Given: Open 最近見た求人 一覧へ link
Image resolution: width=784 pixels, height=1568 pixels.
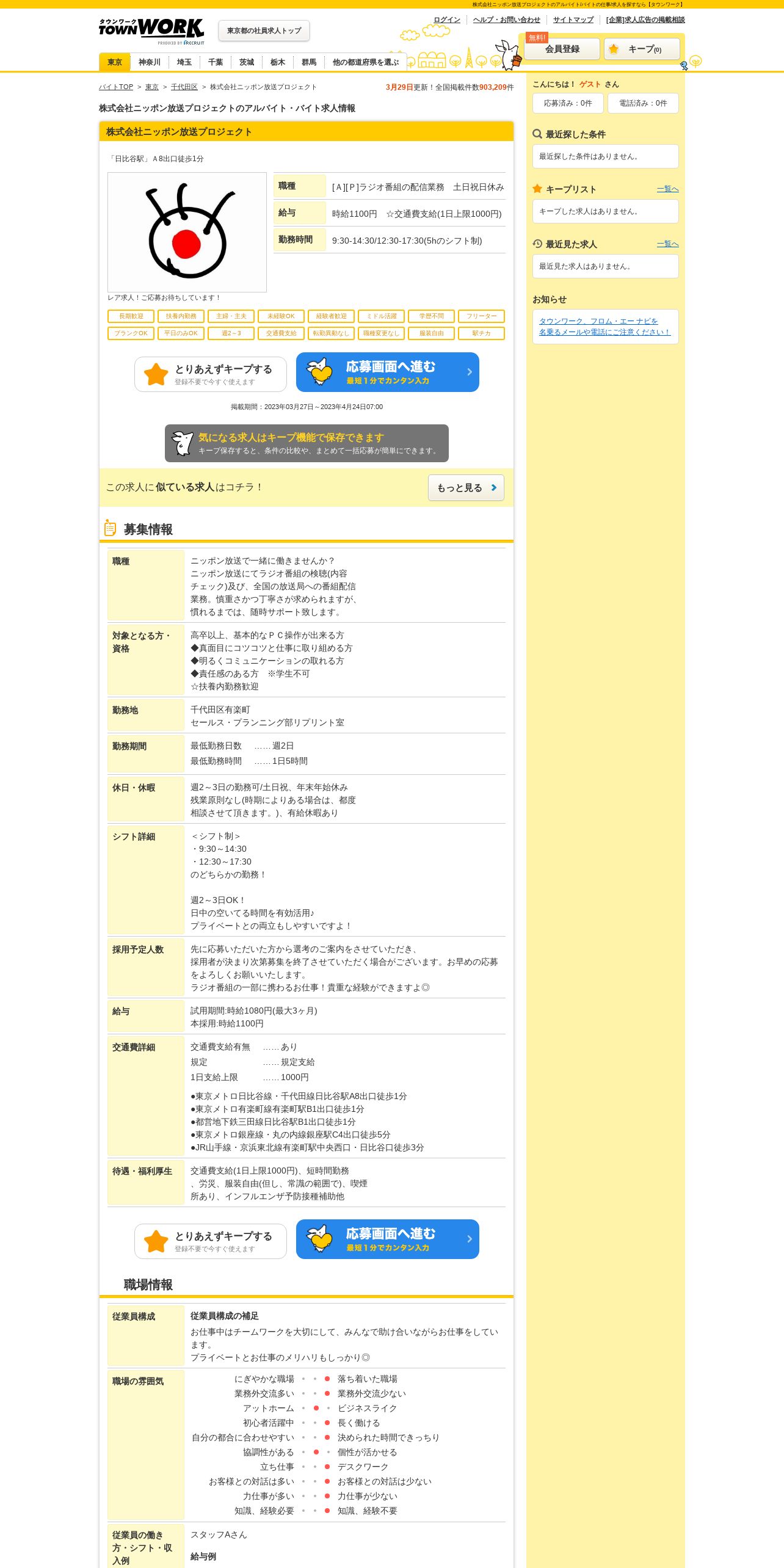Looking at the screenshot, I should coord(668,244).
